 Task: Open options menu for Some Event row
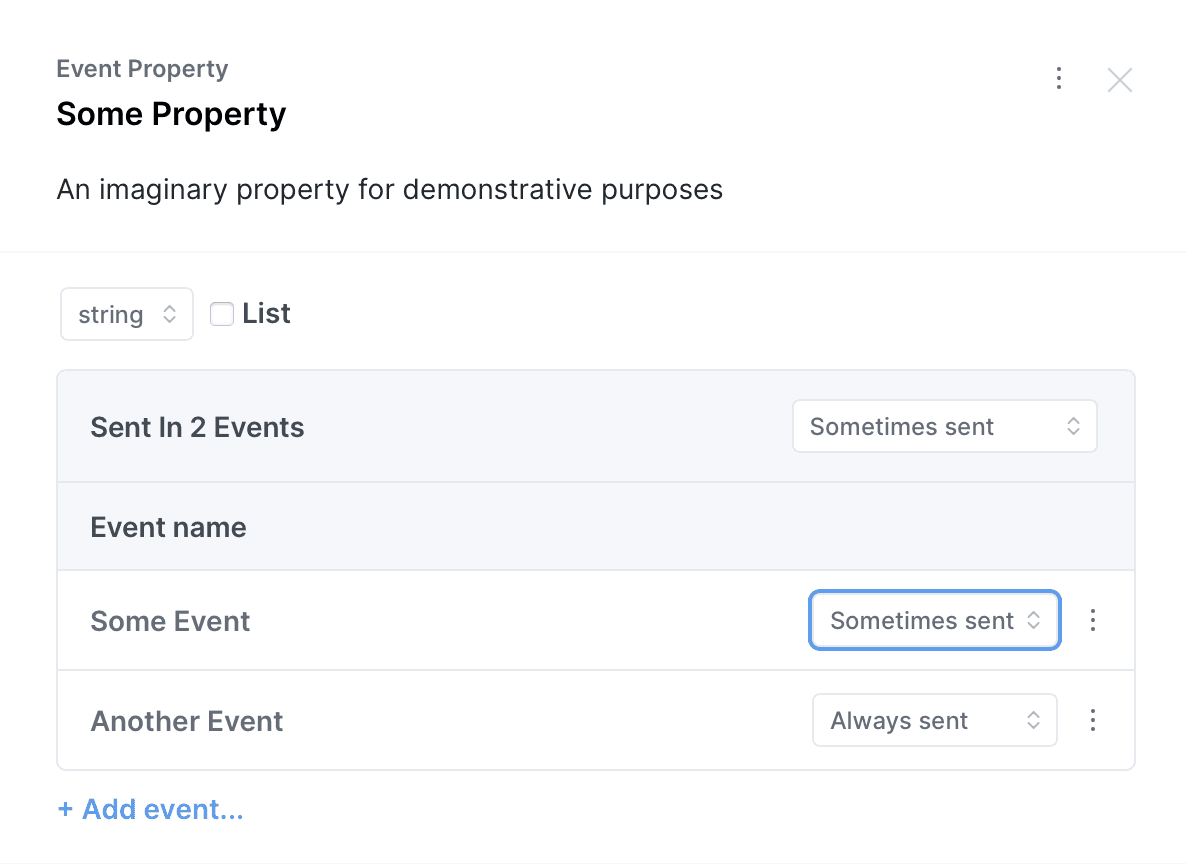tap(1093, 620)
